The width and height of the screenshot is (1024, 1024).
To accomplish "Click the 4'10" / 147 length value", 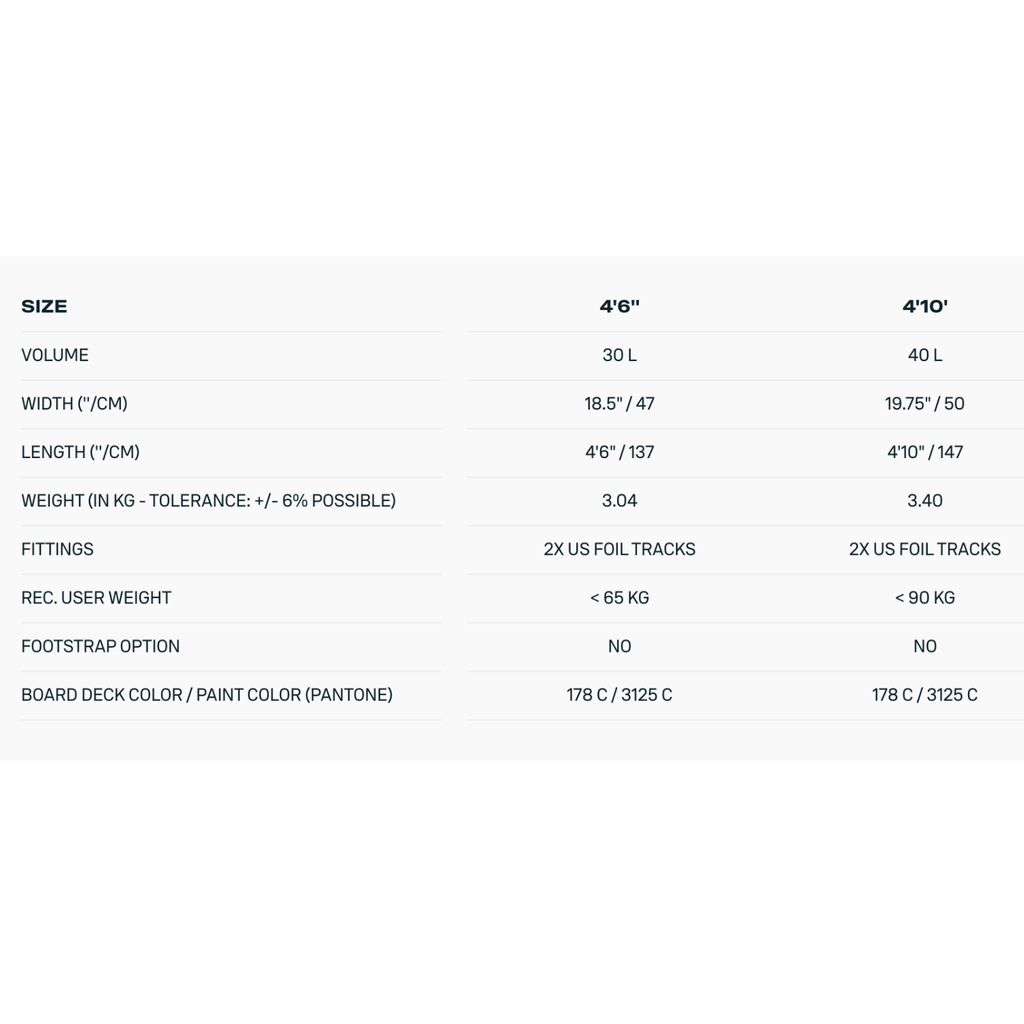I will point(925,452).
